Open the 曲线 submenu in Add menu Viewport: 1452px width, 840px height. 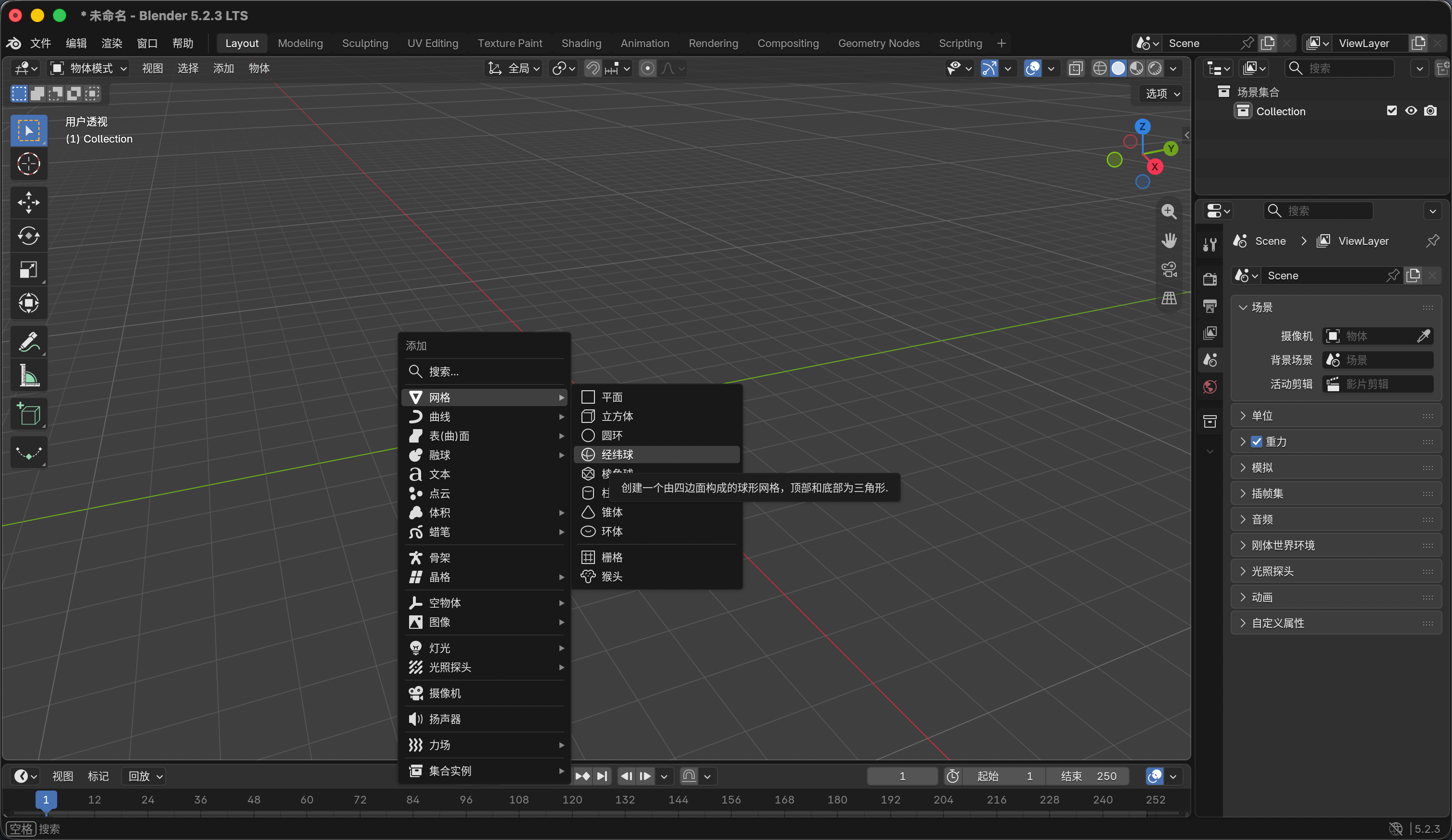coord(485,417)
